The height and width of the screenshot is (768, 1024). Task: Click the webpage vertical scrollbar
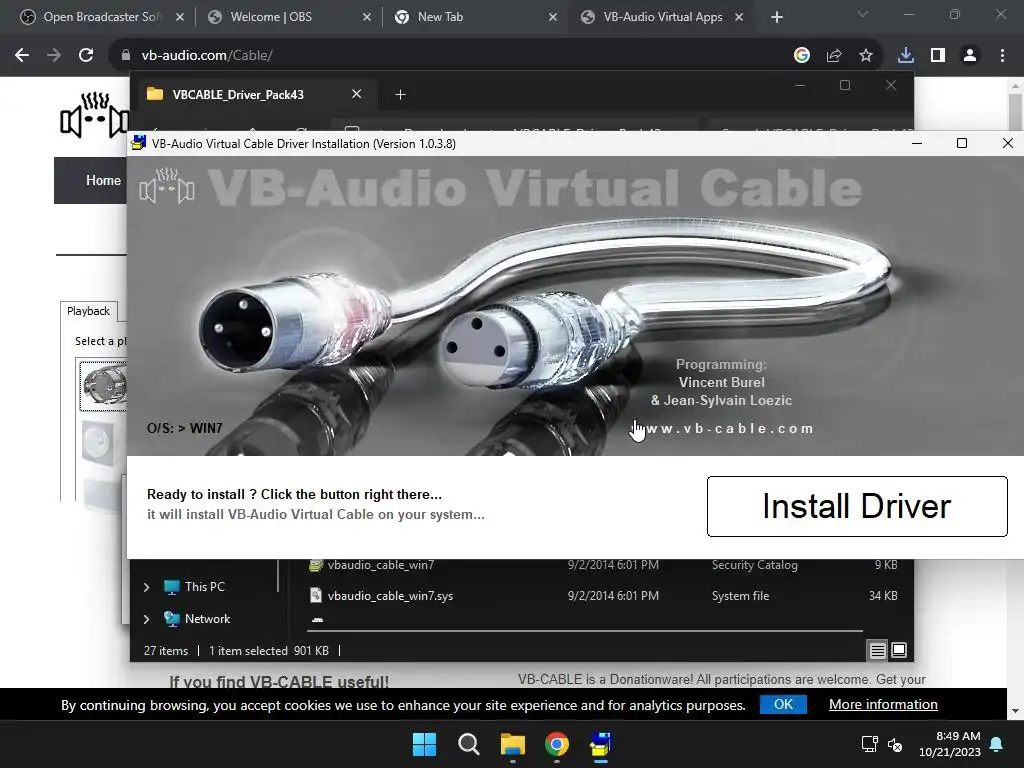click(1014, 111)
